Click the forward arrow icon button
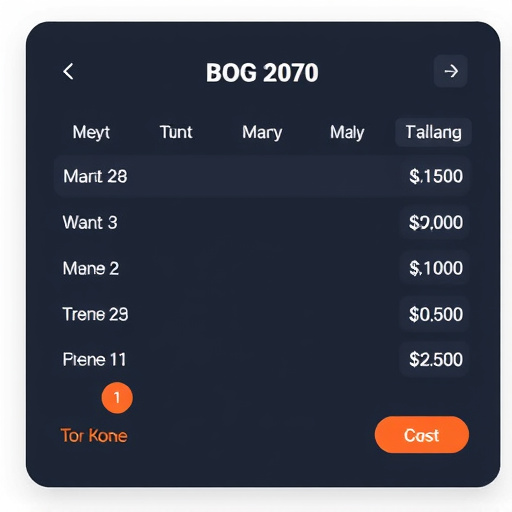 [450, 71]
